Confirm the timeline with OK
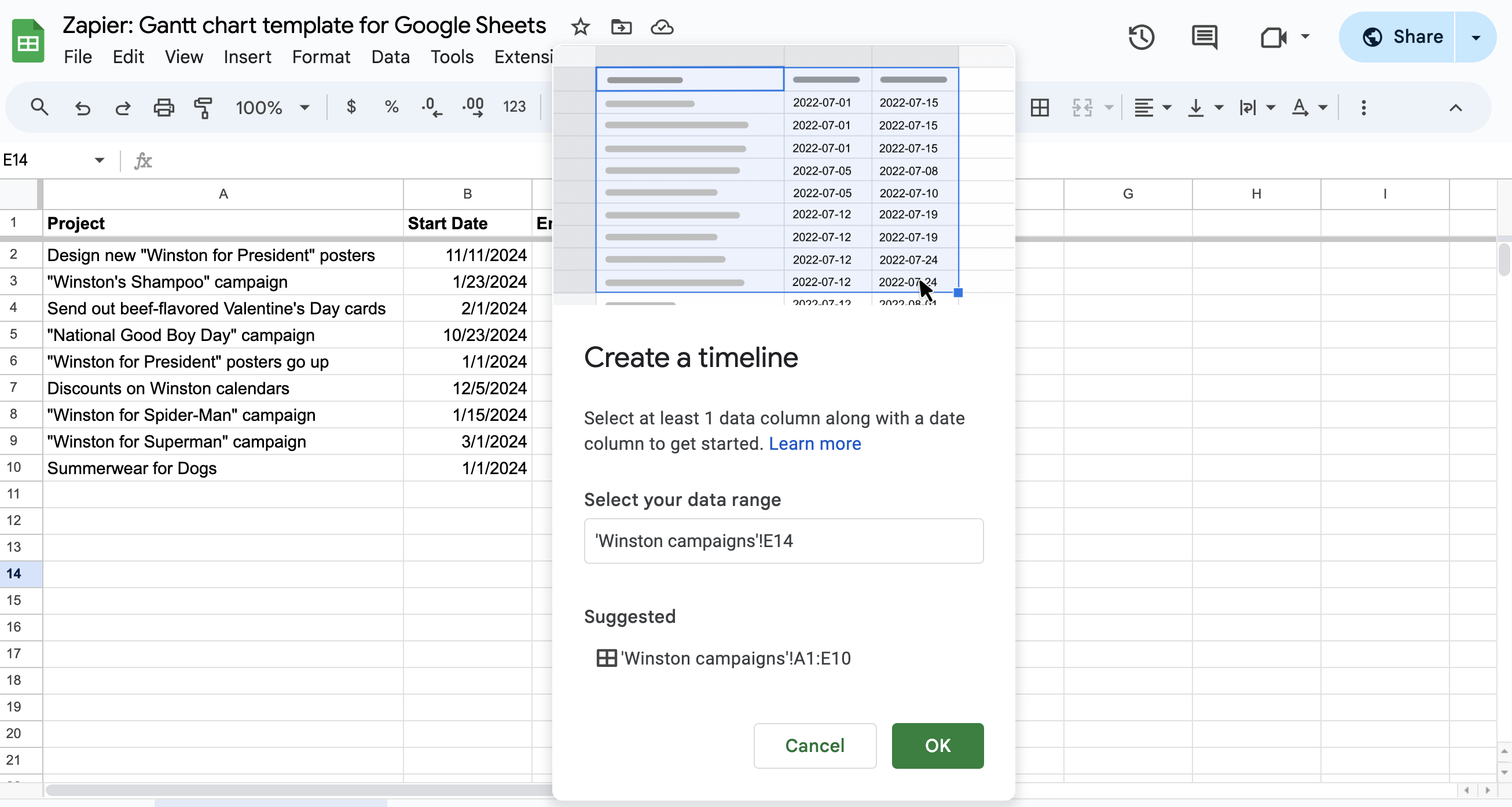Viewport: 1512px width, 807px height. [937, 746]
